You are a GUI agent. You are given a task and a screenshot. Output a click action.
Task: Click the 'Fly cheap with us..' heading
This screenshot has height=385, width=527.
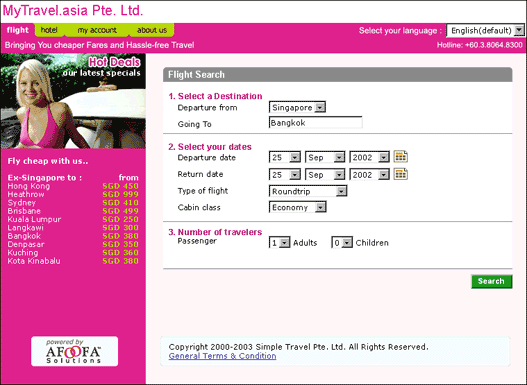(48, 161)
